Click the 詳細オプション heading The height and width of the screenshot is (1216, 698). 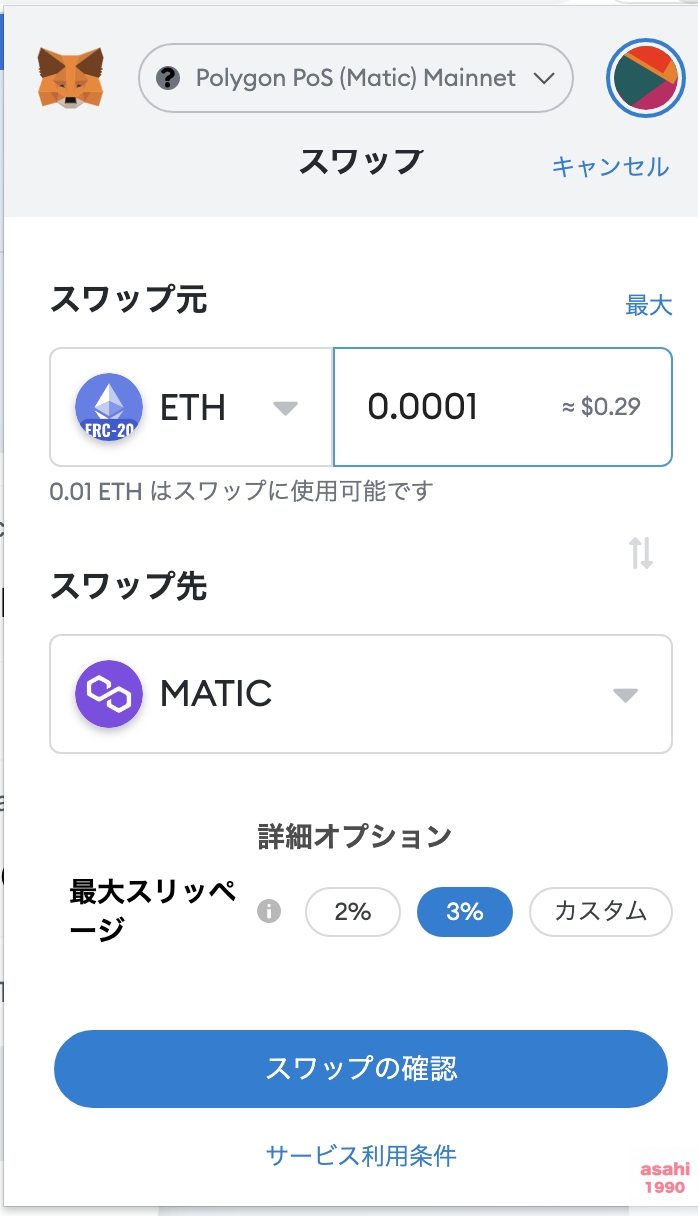(x=355, y=836)
